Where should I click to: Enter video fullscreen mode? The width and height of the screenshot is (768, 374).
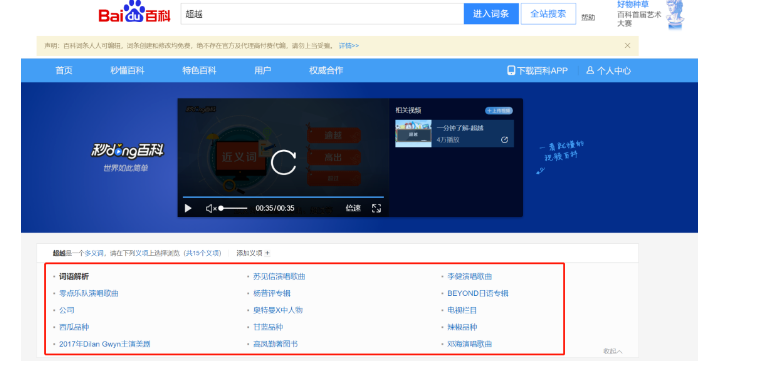(x=376, y=209)
